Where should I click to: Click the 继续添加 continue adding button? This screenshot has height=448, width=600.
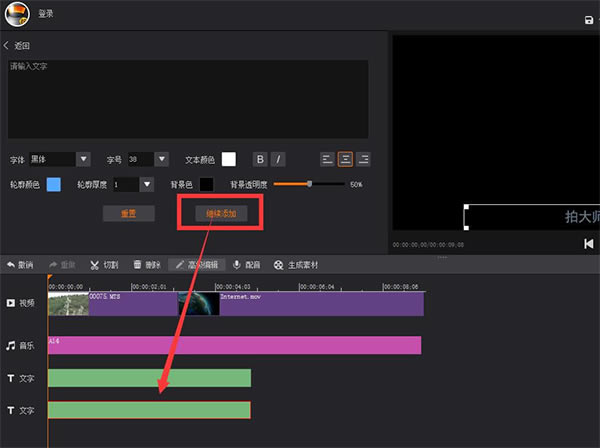(x=220, y=213)
